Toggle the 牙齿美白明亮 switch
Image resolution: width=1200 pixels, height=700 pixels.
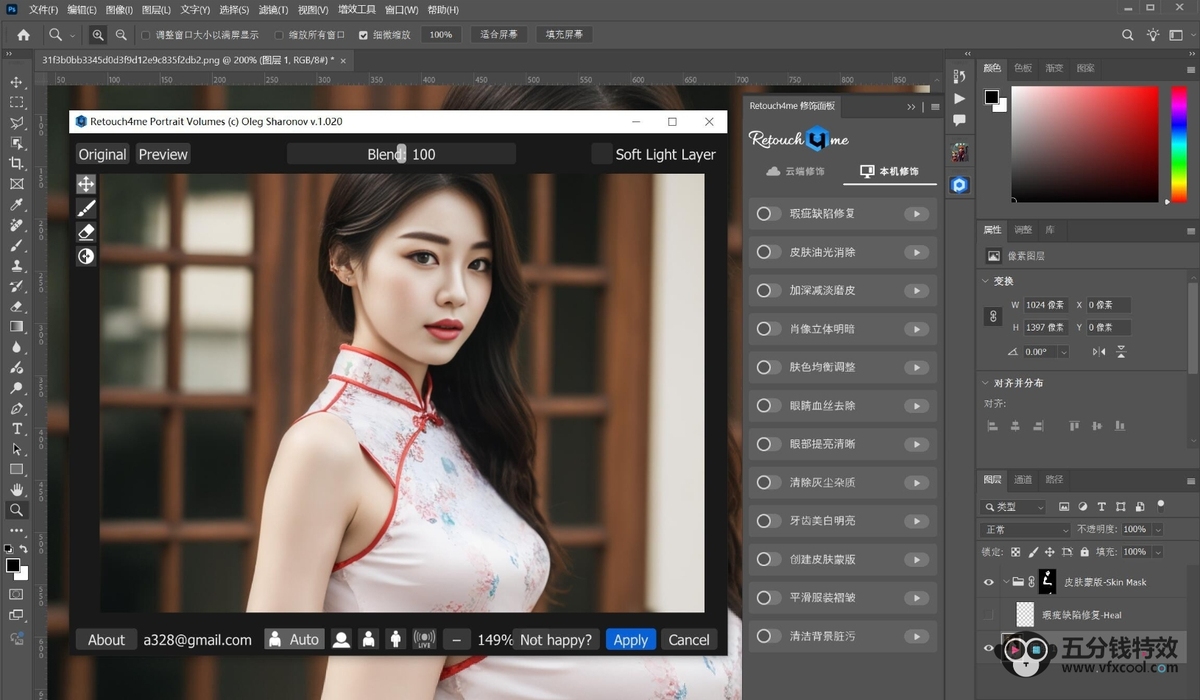pyautogui.click(x=768, y=521)
